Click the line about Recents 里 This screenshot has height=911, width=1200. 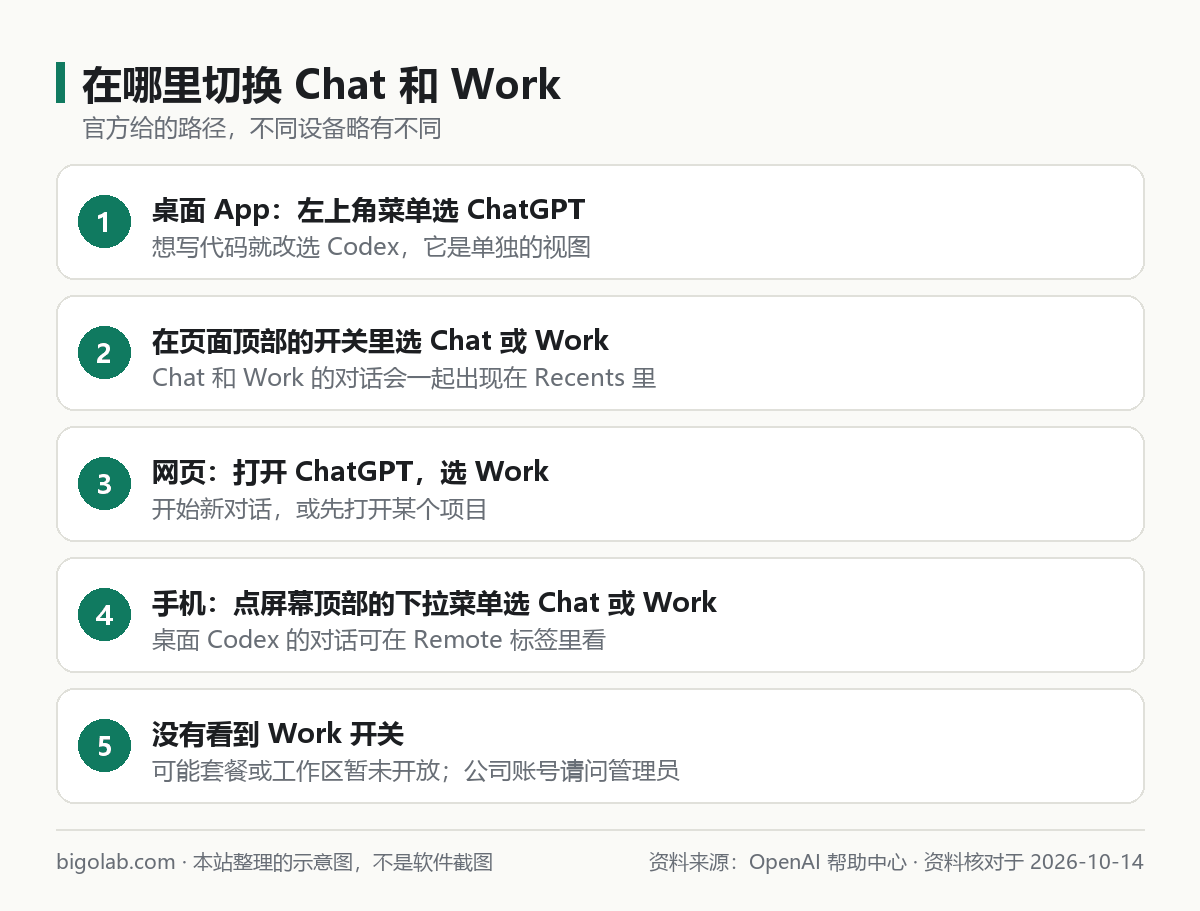[x=404, y=378]
